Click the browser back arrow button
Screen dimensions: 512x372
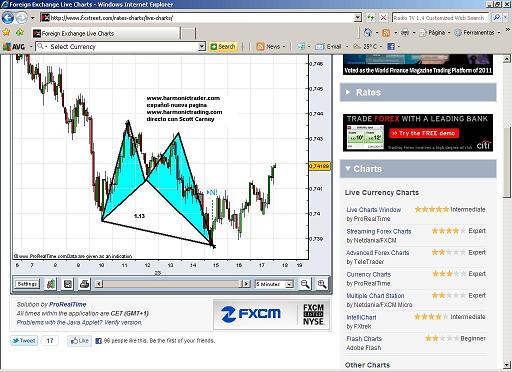click(8, 18)
